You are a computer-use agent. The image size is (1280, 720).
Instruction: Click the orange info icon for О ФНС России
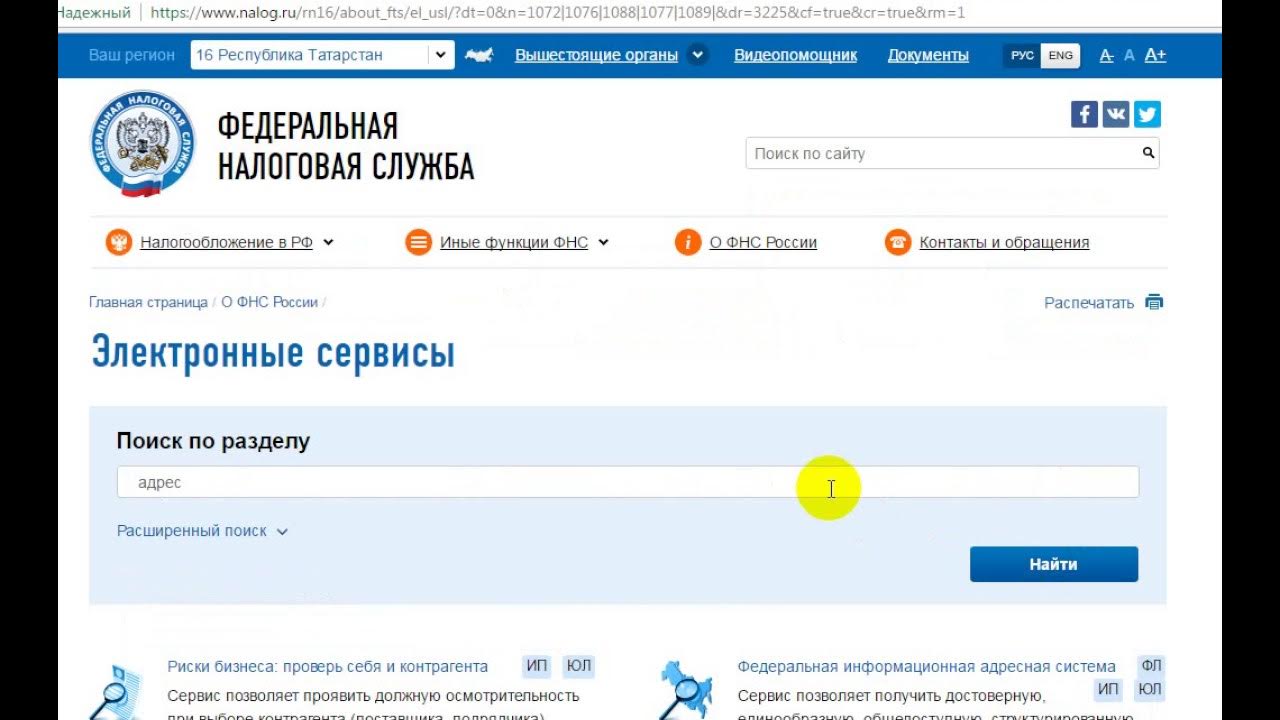pos(688,242)
